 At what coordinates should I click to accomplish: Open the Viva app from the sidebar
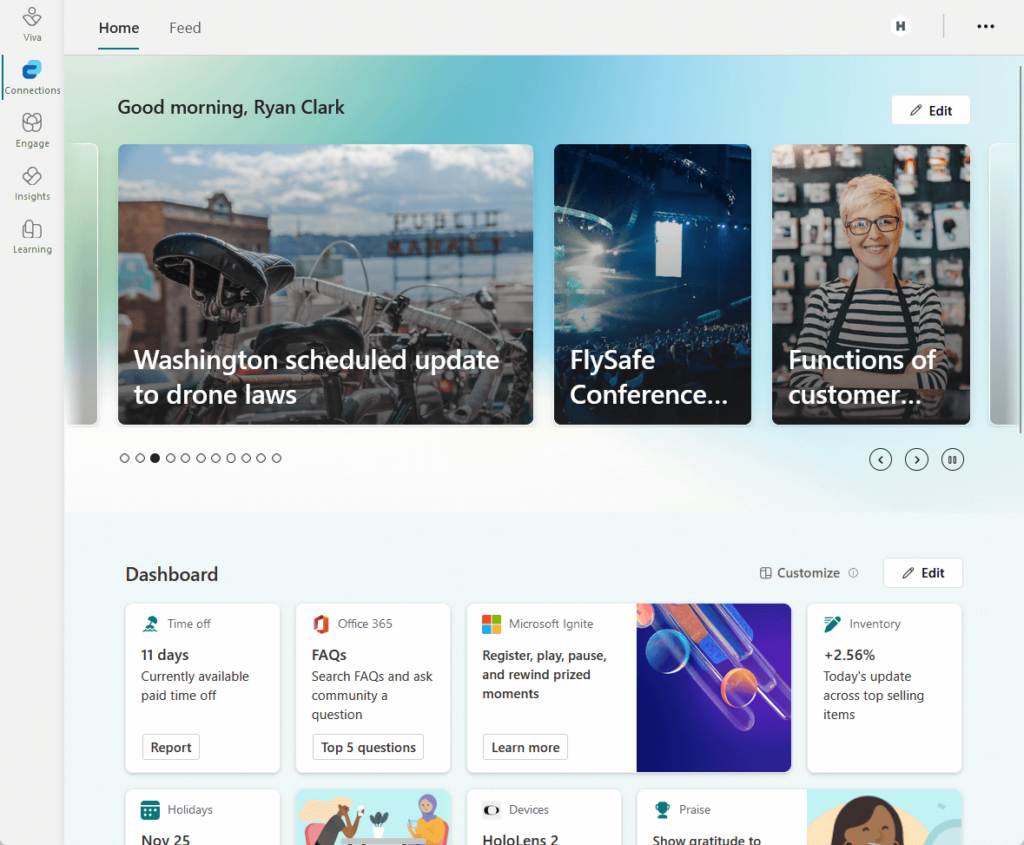(x=32, y=24)
